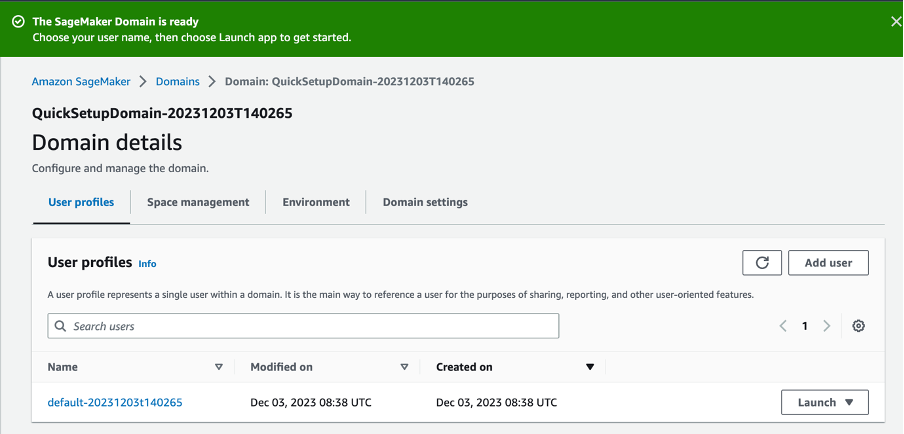
Task: Sort by Modified on column arrow
Action: 404,367
